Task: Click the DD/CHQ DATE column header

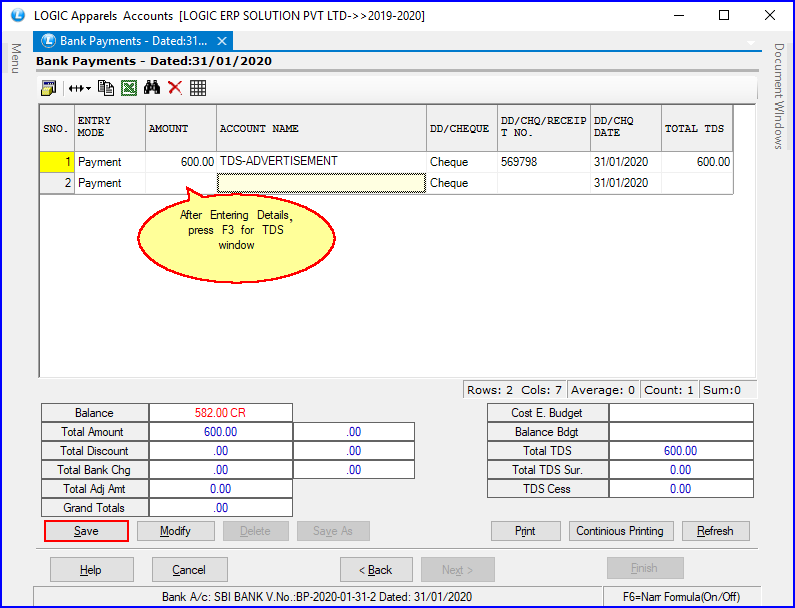Action: click(x=626, y=128)
